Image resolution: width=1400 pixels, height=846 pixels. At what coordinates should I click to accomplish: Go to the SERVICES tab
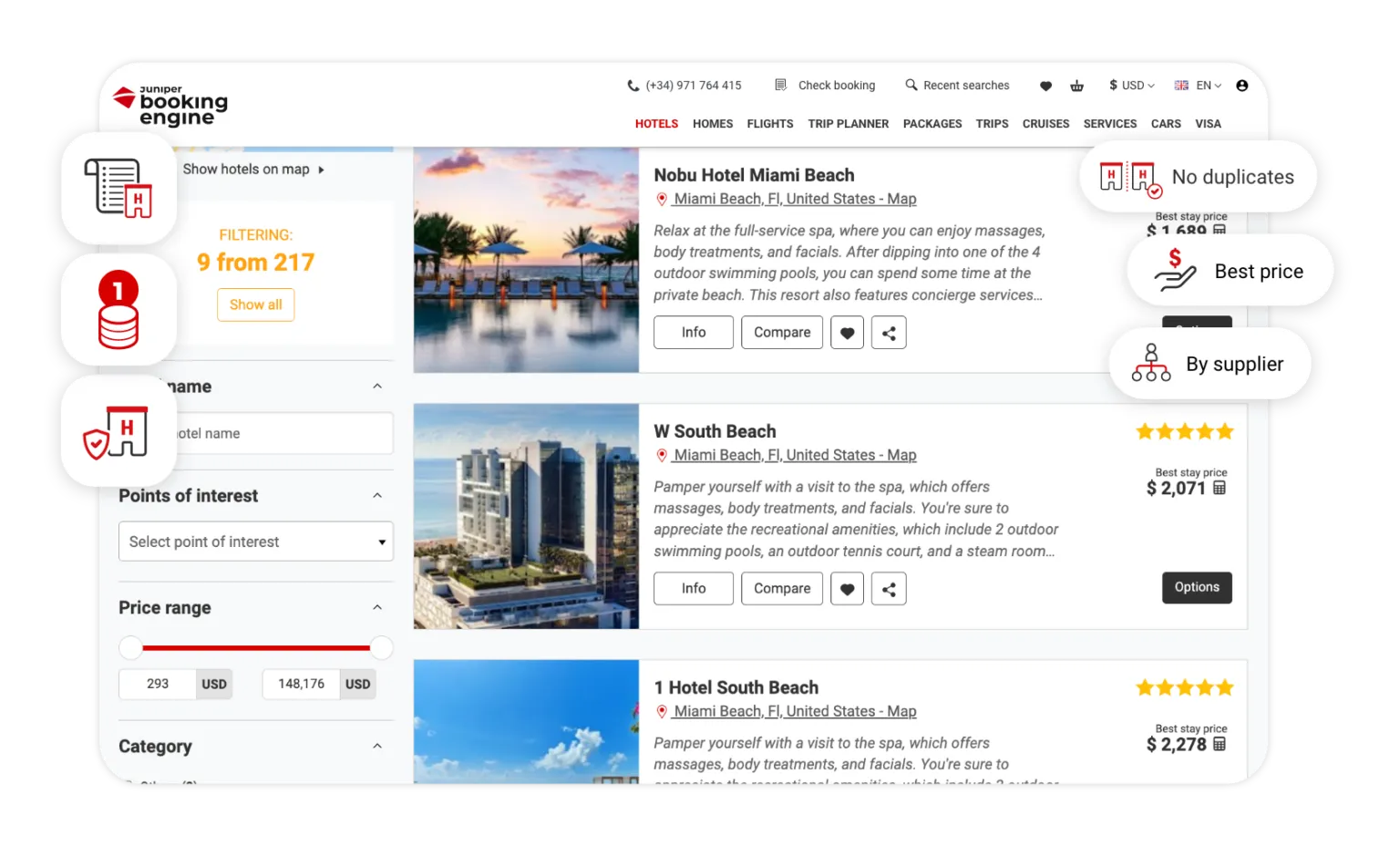point(1110,124)
